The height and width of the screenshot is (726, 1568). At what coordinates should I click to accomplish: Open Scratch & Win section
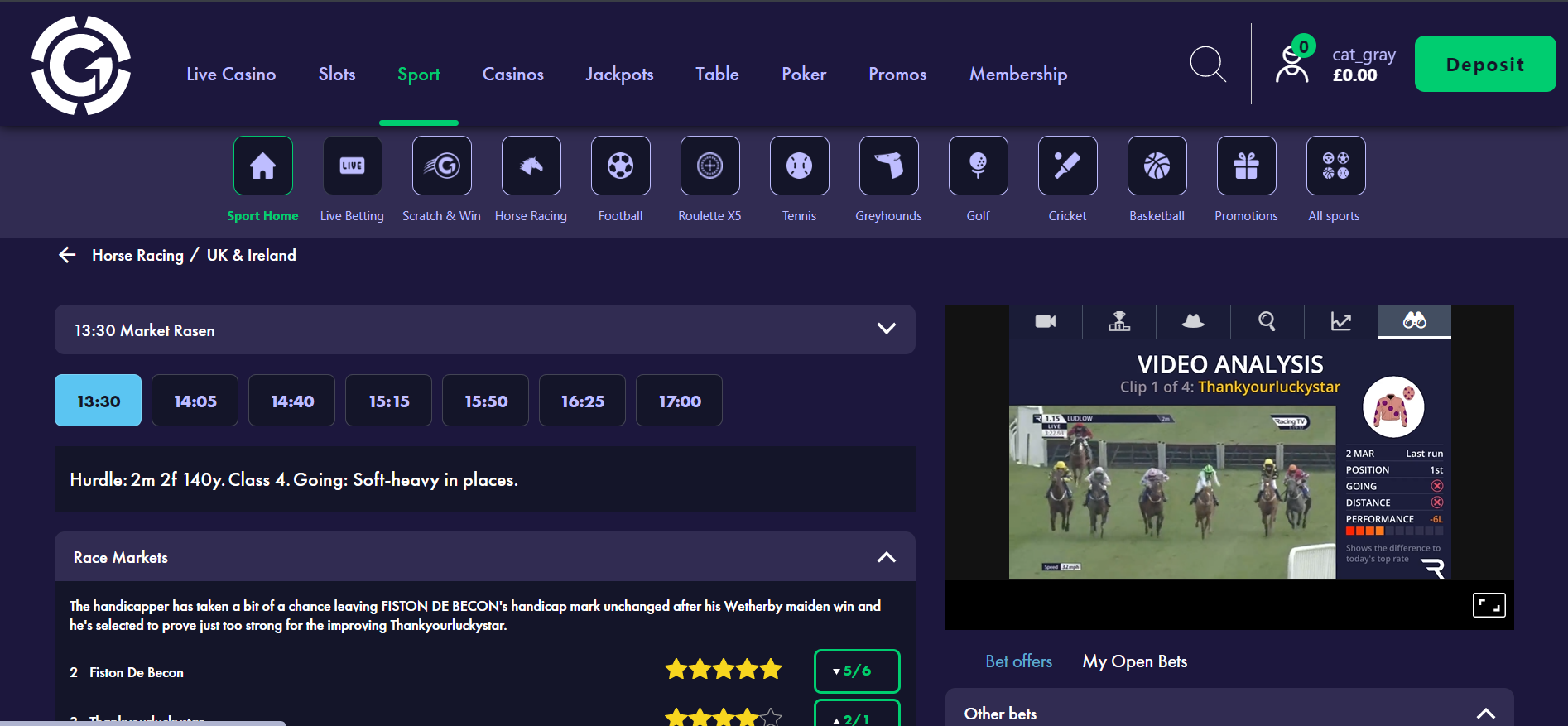click(x=442, y=166)
